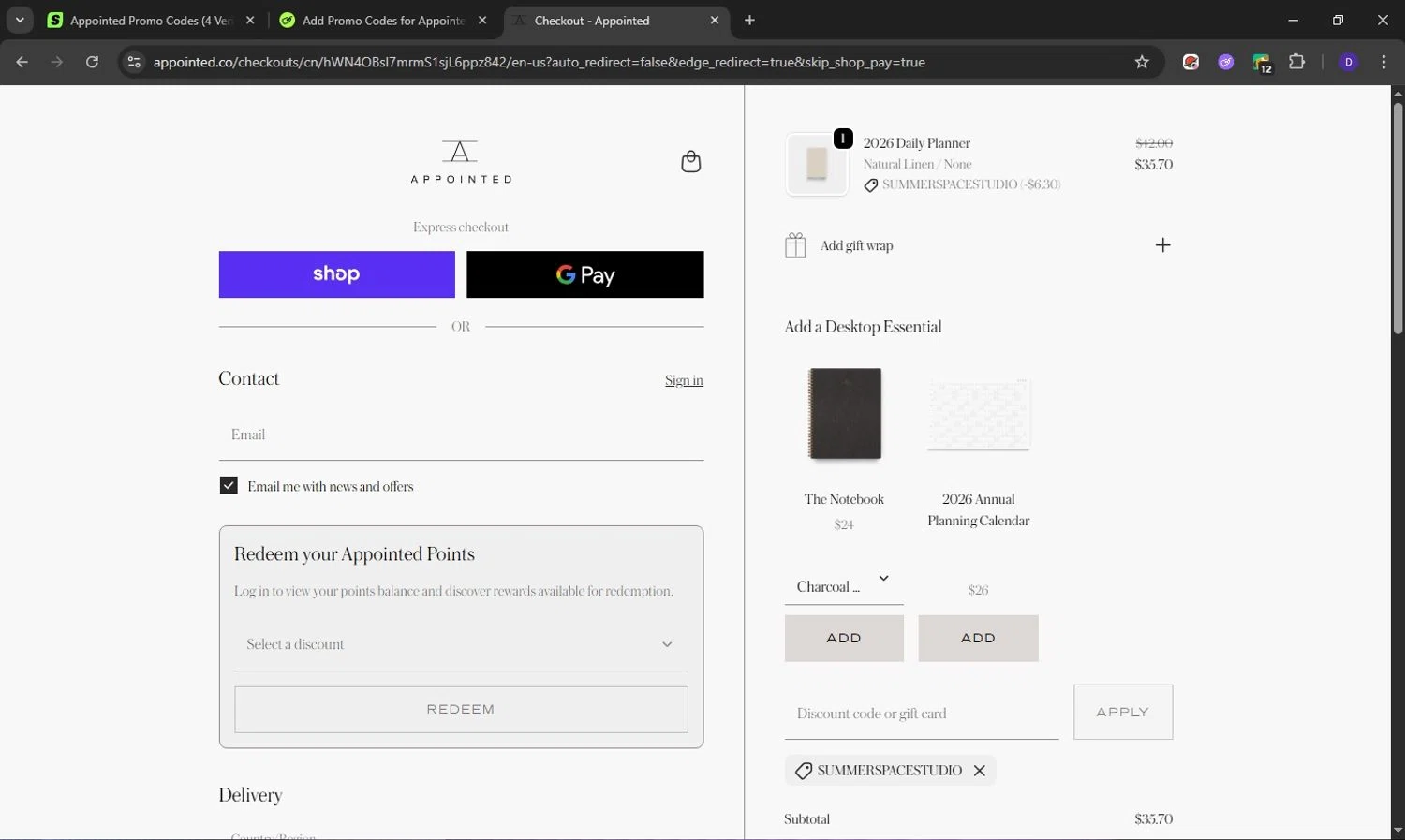Open a new browser tab

[x=749, y=20]
